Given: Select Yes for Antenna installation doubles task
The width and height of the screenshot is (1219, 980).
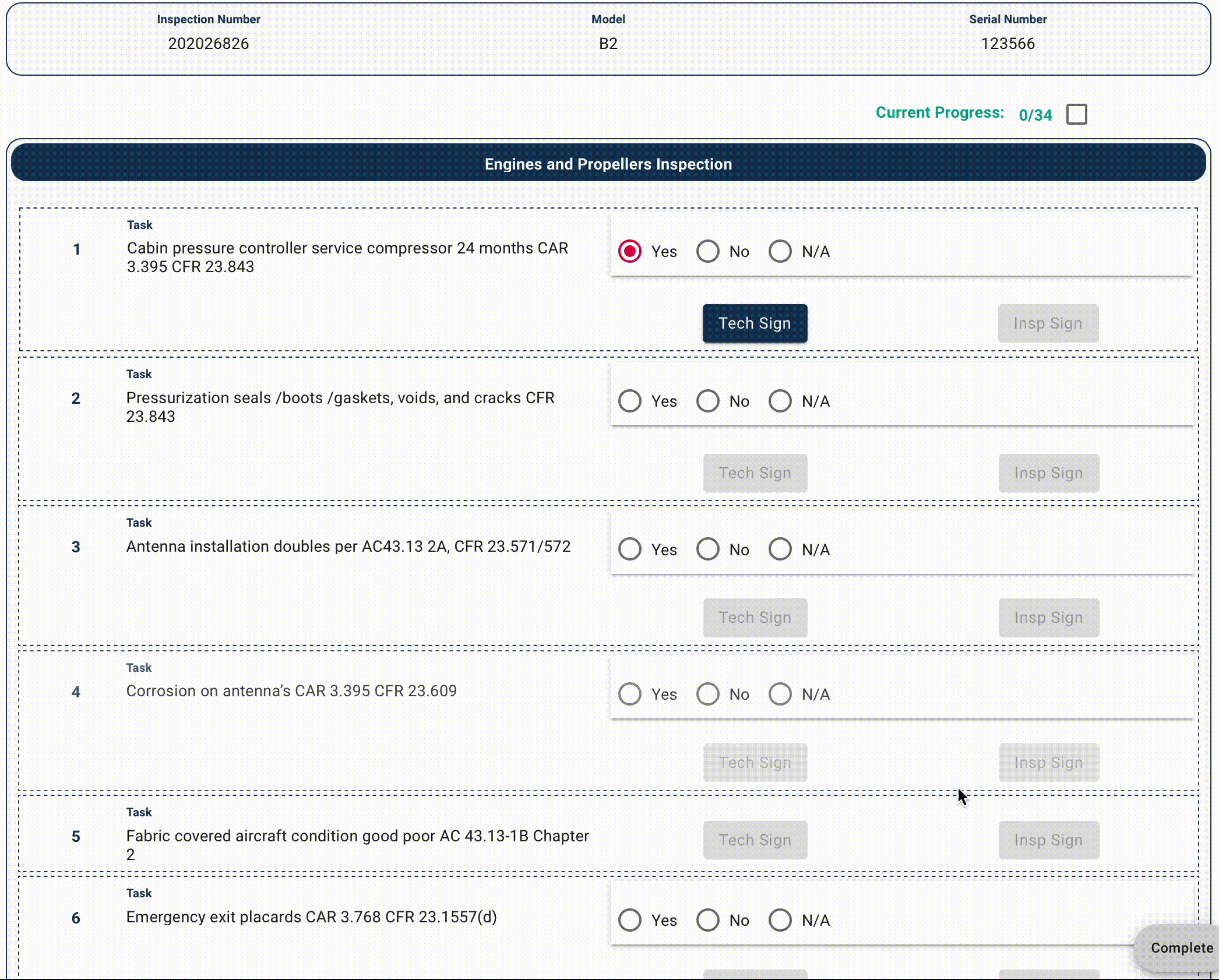Looking at the screenshot, I should point(630,549).
